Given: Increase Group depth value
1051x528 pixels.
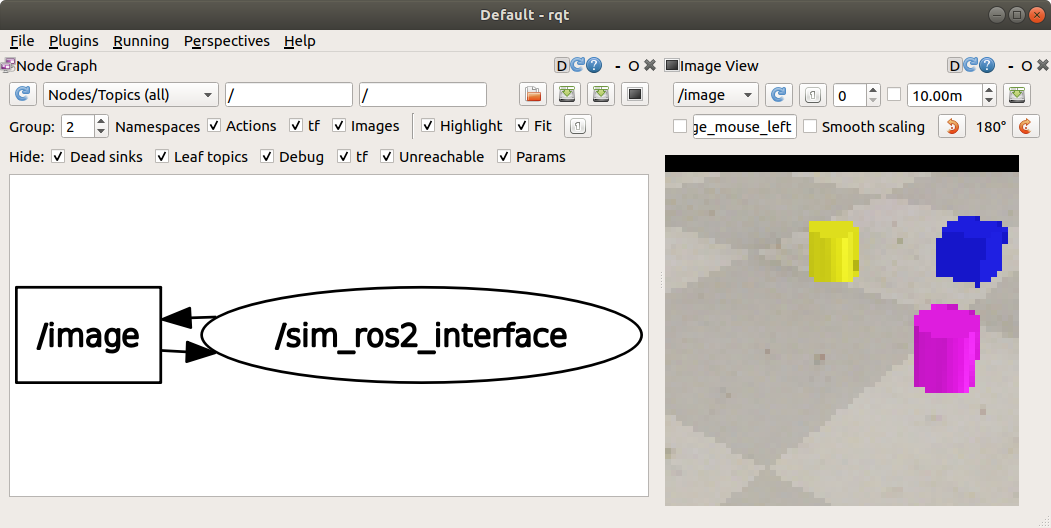Looking at the screenshot, I should [101, 121].
